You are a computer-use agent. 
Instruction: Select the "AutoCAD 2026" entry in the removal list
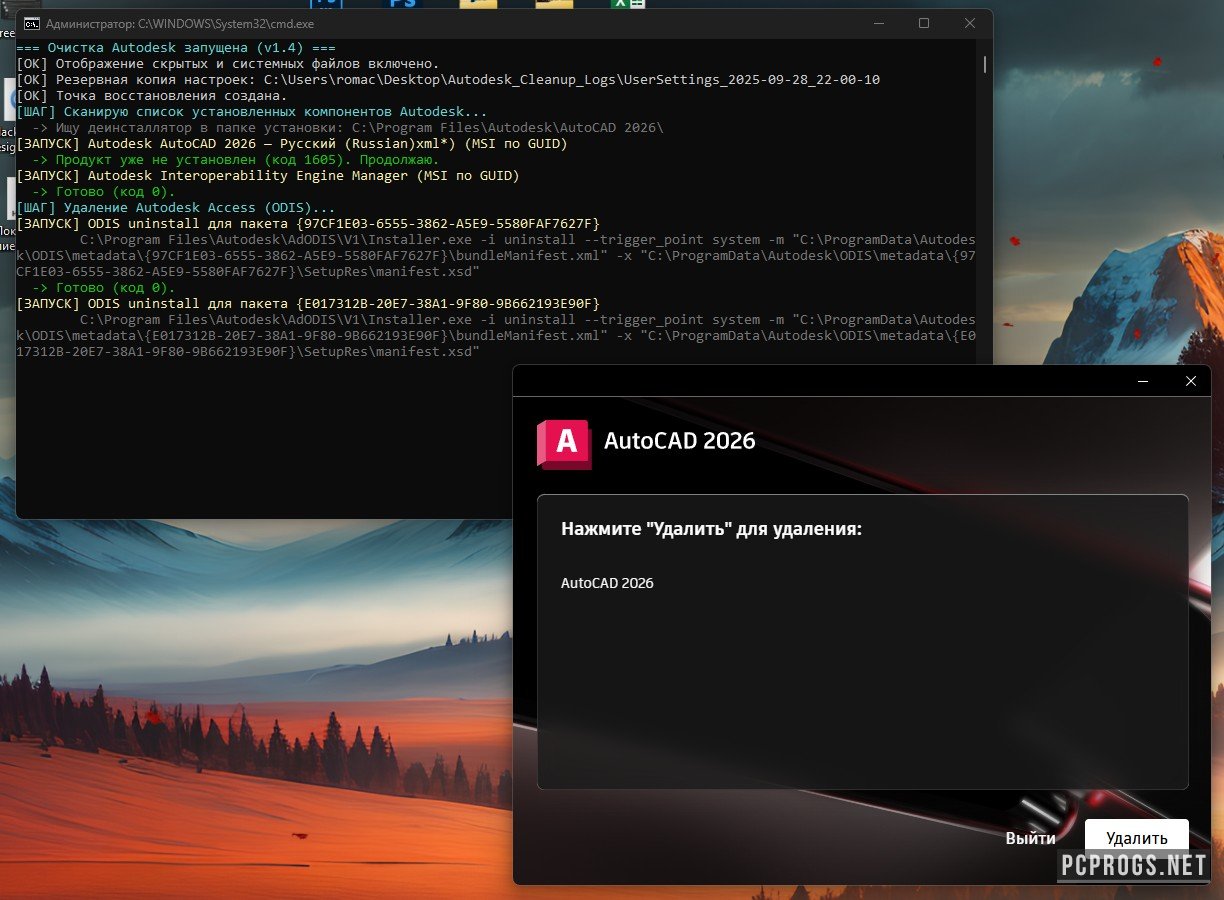tap(607, 583)
